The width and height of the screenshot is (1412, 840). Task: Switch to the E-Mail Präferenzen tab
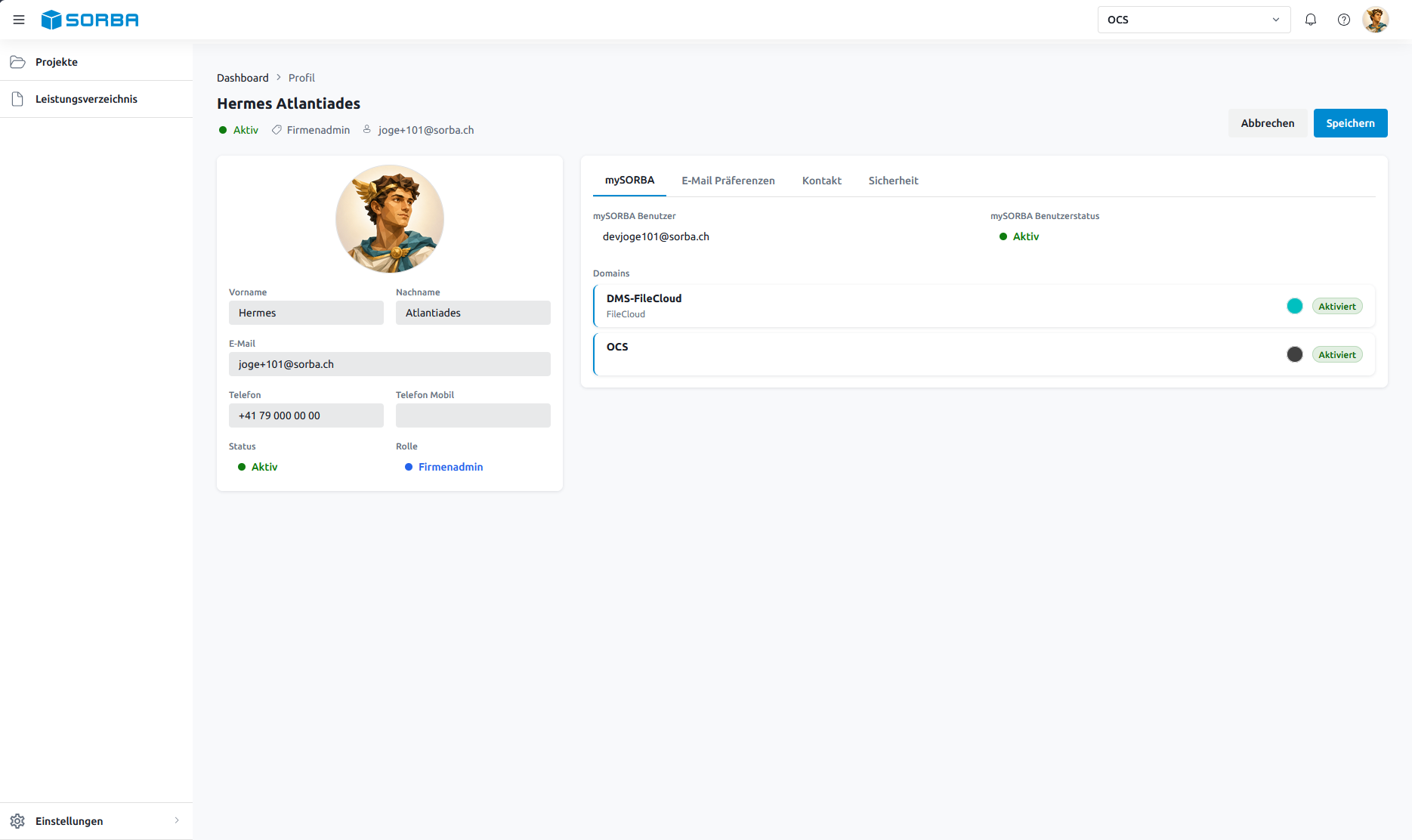click(728, 181)
